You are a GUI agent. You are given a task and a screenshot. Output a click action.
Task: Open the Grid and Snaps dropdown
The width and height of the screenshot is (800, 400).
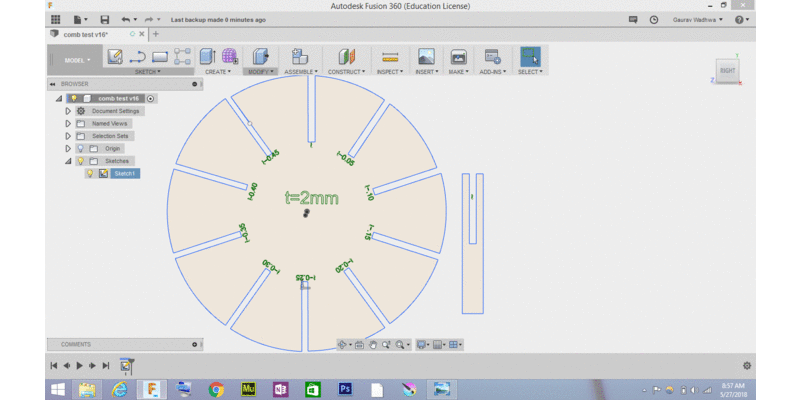pyautogui.click(x=439, y=345)
